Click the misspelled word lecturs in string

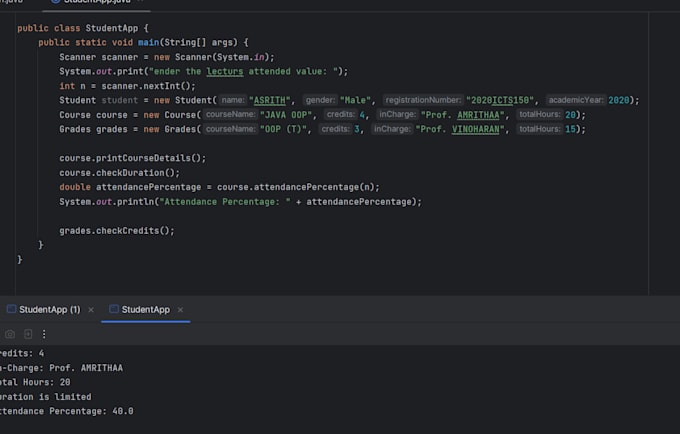(x=225, y=72)
